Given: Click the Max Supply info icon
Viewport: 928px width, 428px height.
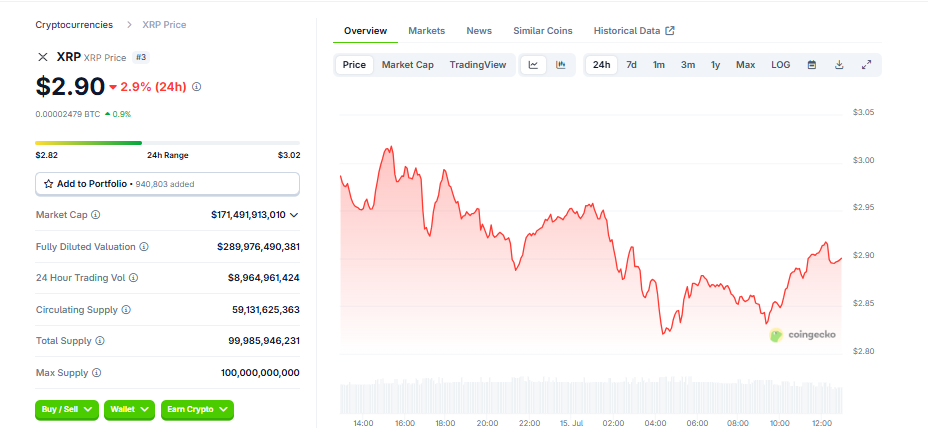Looking at the screenshot, I should pos(96,373).
